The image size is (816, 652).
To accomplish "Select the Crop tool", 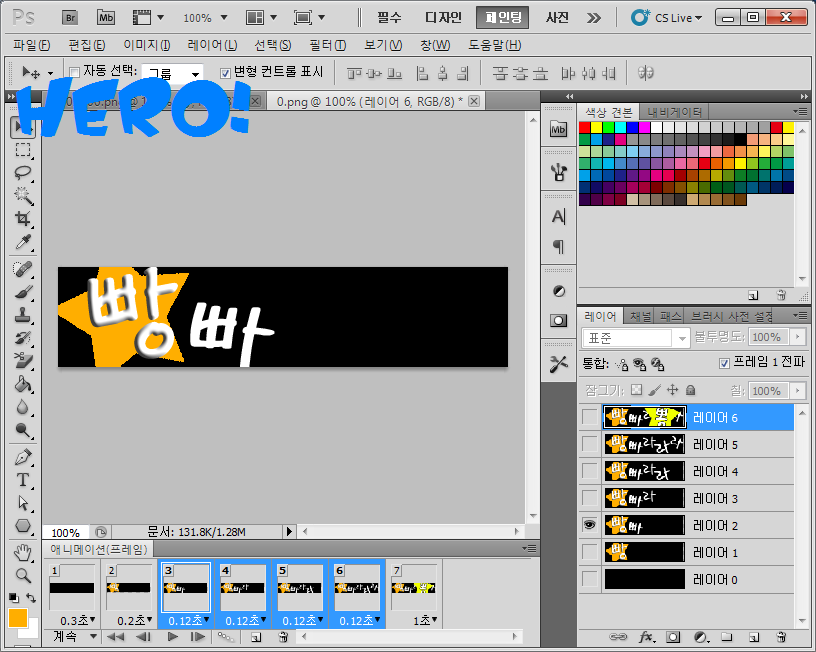I will coord(22,219).
